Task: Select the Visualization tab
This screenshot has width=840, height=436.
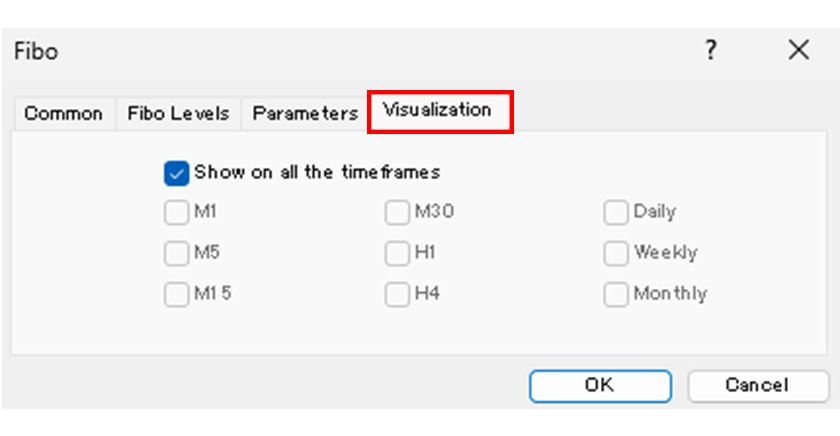Action: [x=437, y=110]
